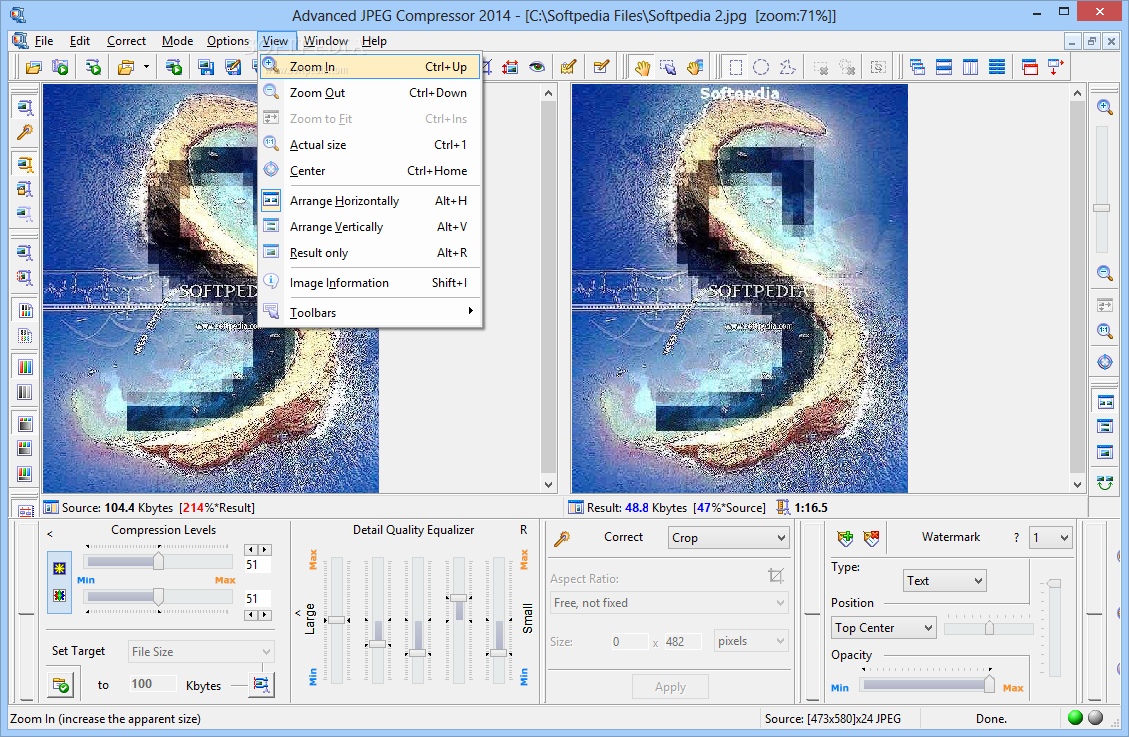Click the Apply button in Correct panel
The image size is (1129, 737).
[670, 687]
